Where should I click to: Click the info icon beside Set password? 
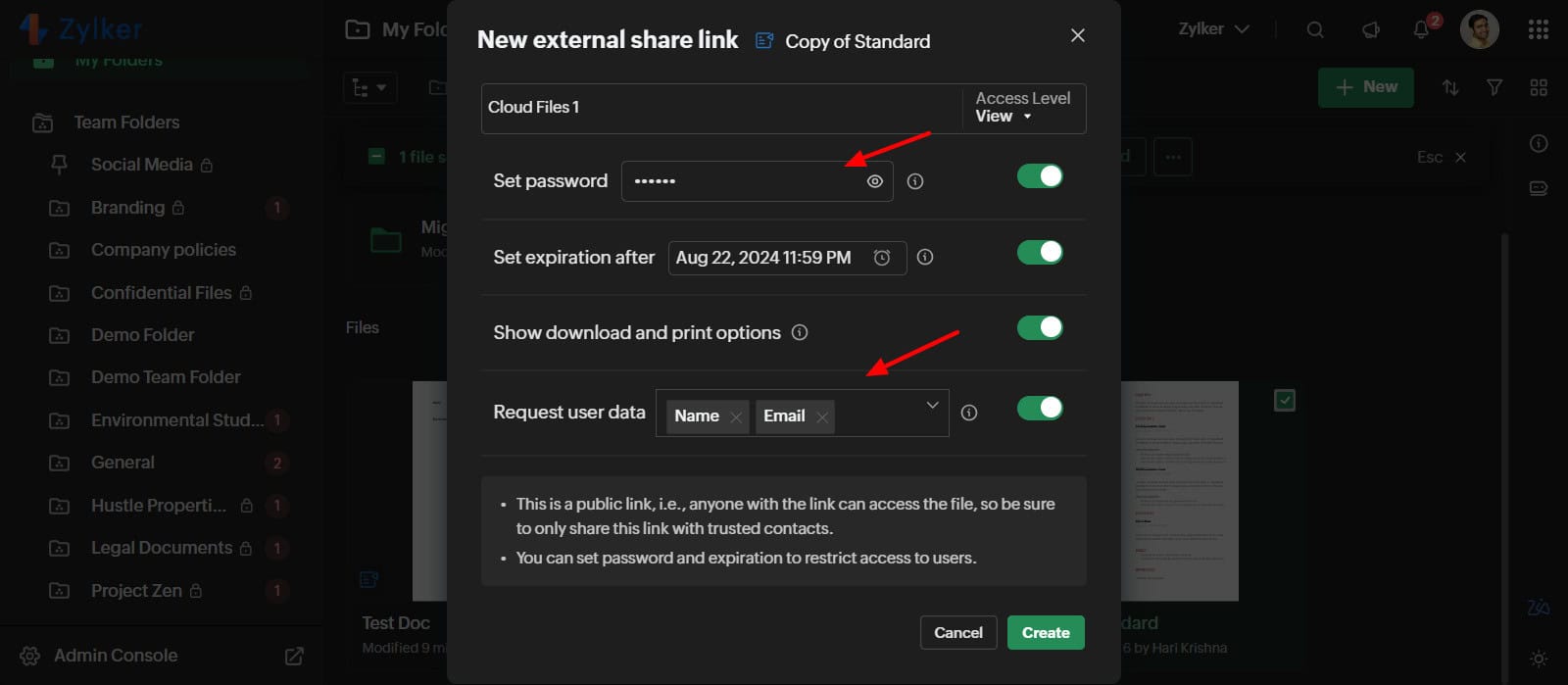click(915, 181)
